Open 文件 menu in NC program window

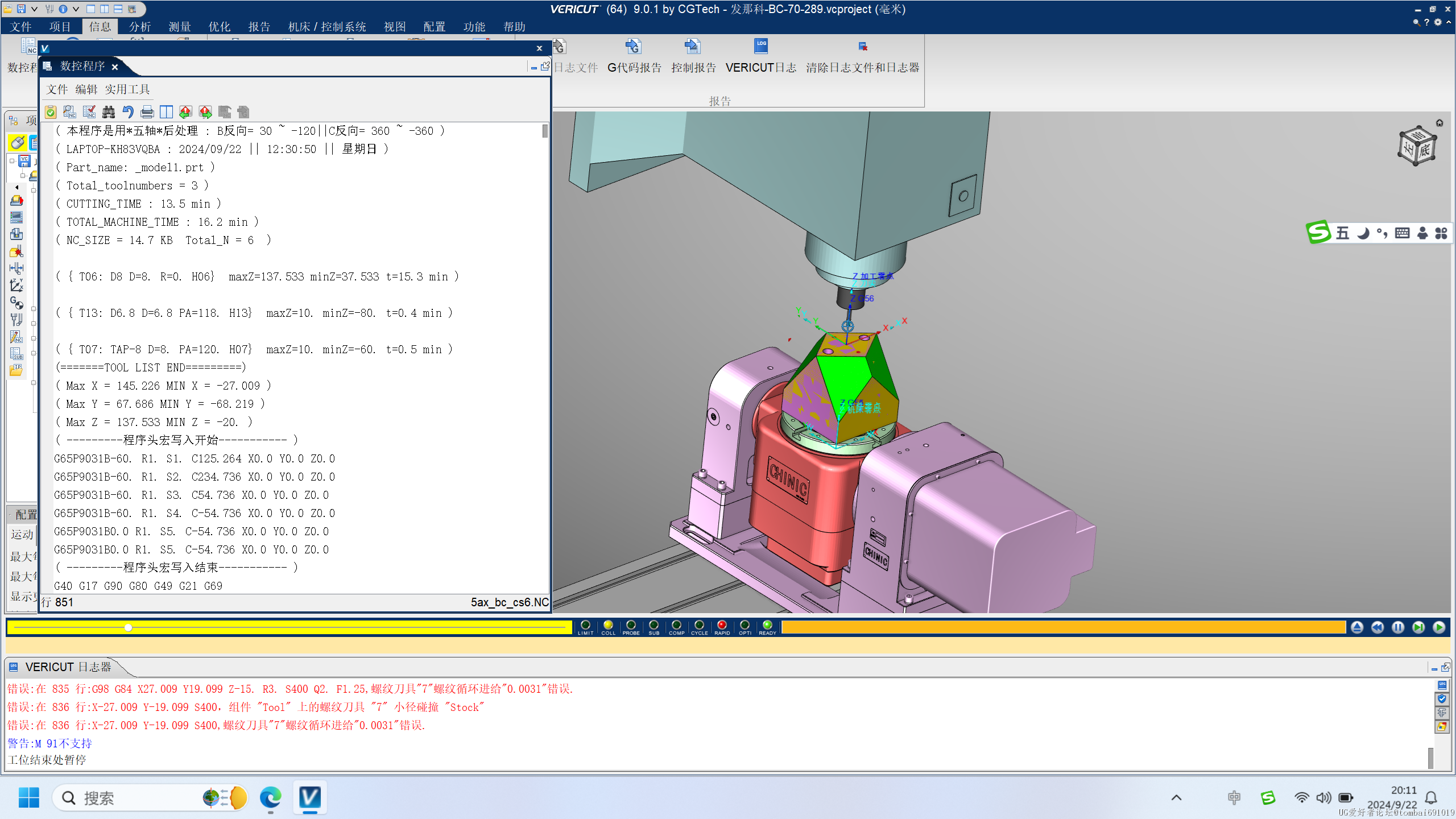click(56, 89)
